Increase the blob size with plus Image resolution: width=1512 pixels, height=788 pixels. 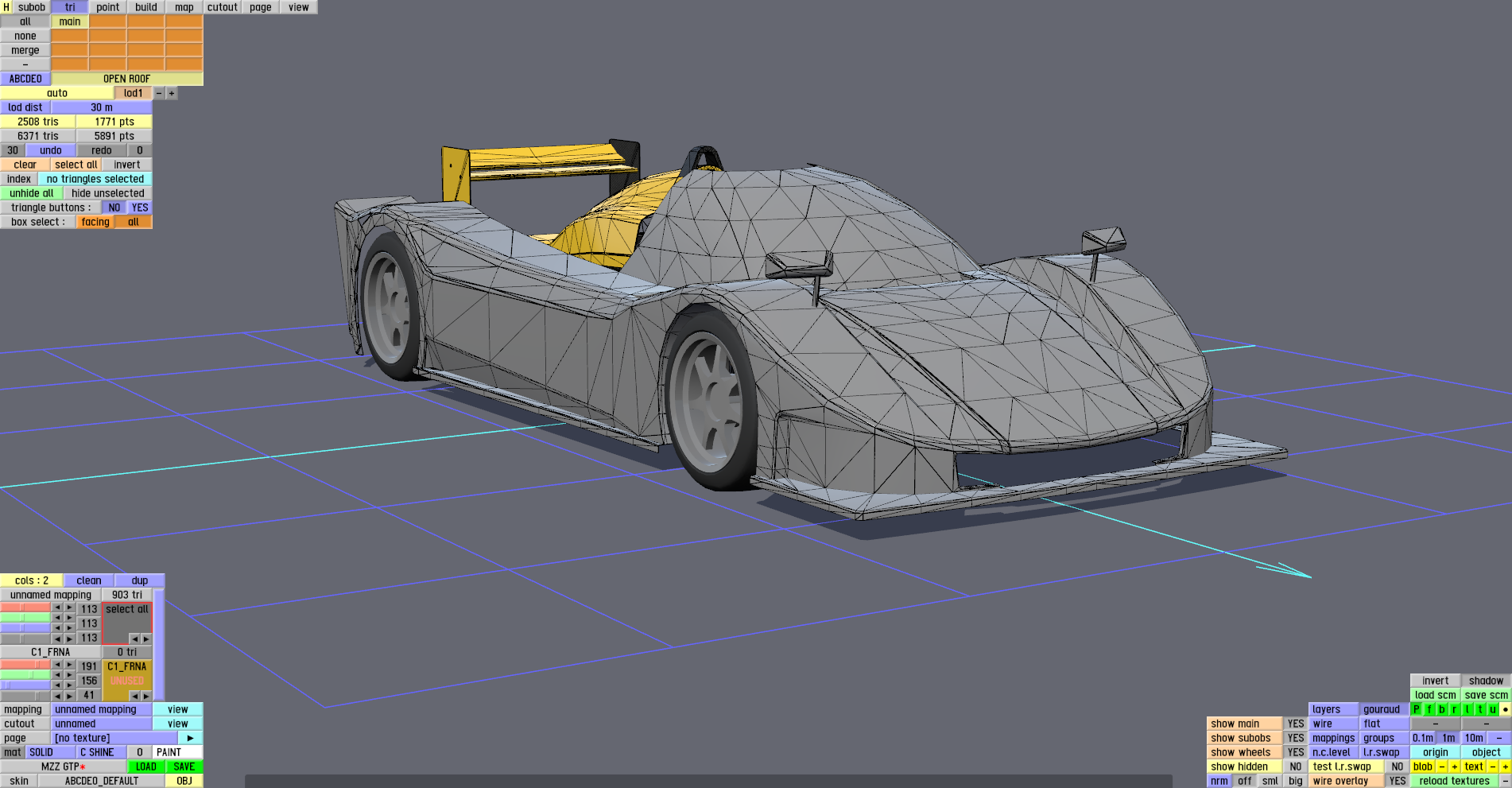pyautogui.click(x=1455, y=767)
